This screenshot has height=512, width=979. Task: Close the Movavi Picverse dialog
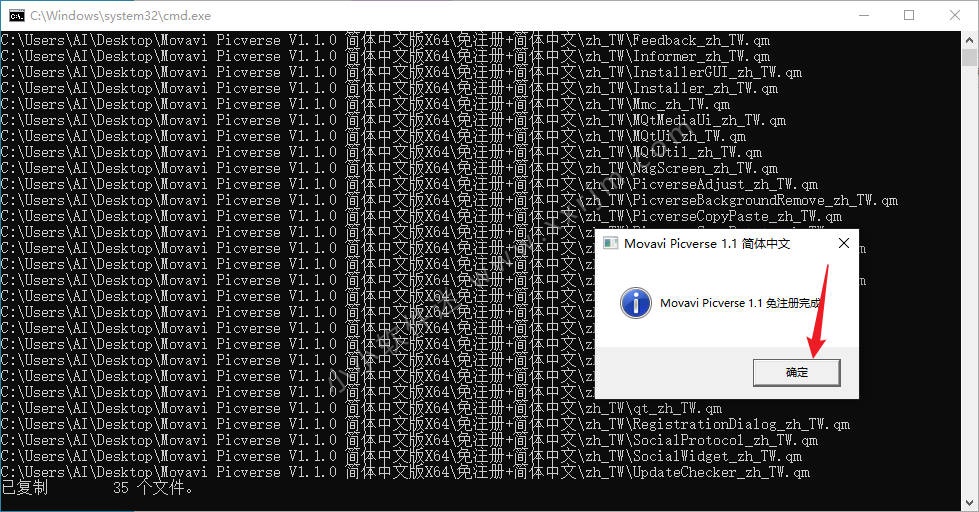coord(844,243)
